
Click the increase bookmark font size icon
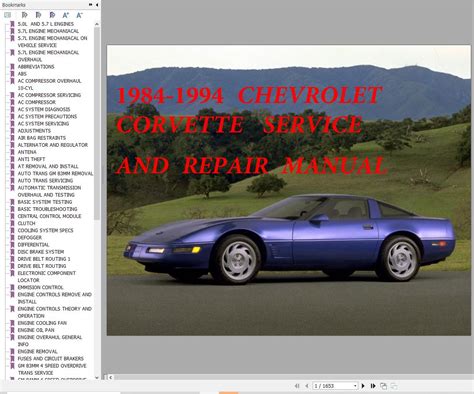[x=66, y=15]
